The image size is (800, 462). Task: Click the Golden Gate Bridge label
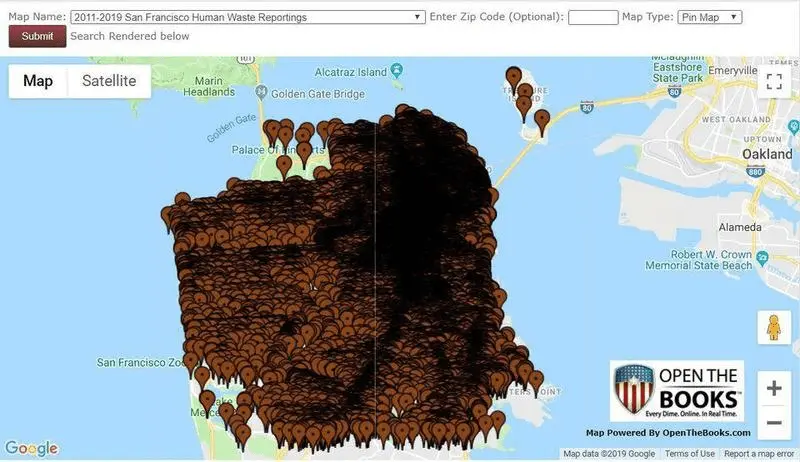point(317,95)
